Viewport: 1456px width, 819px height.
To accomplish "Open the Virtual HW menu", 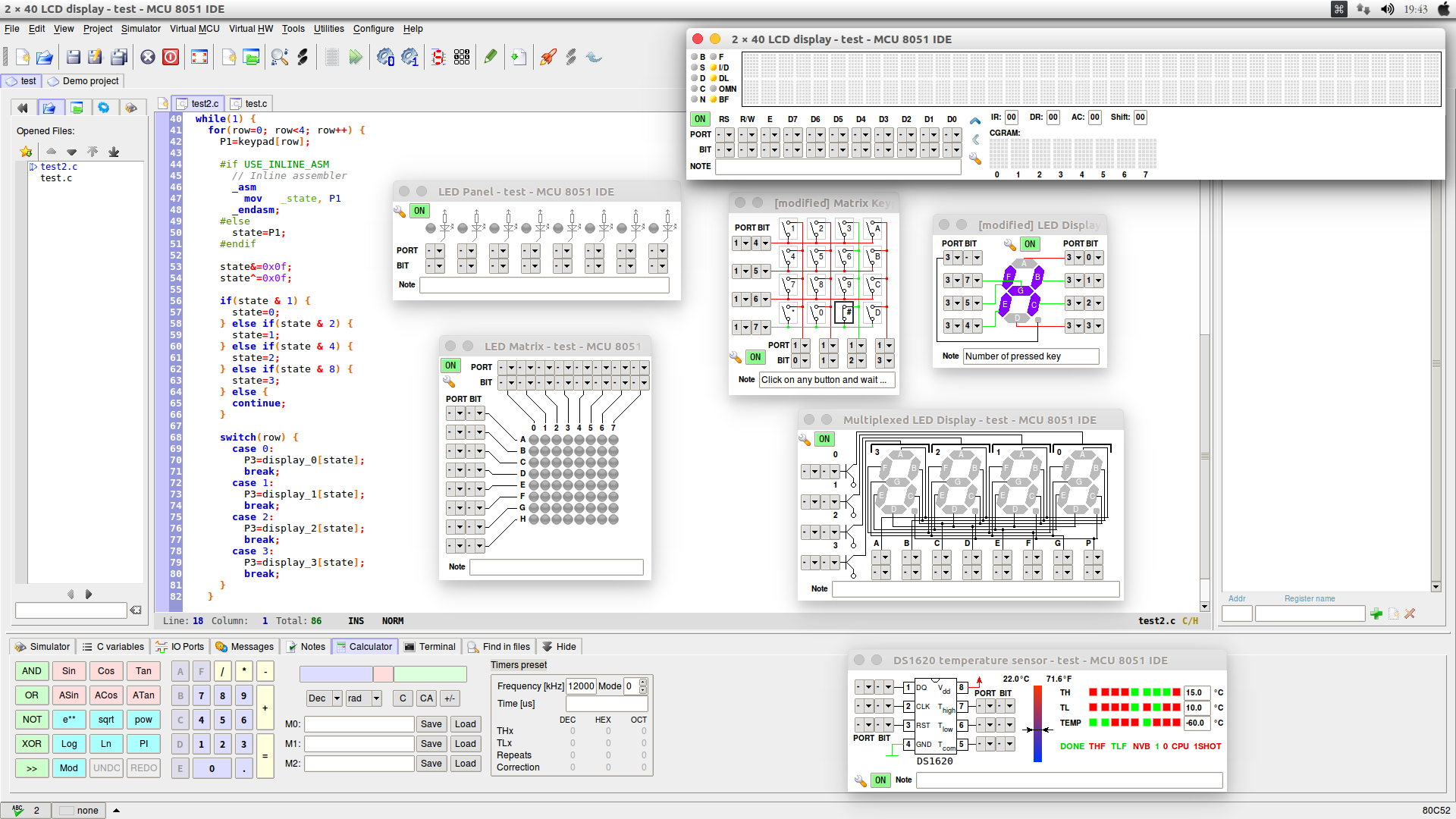I will [x=250, y=29].
